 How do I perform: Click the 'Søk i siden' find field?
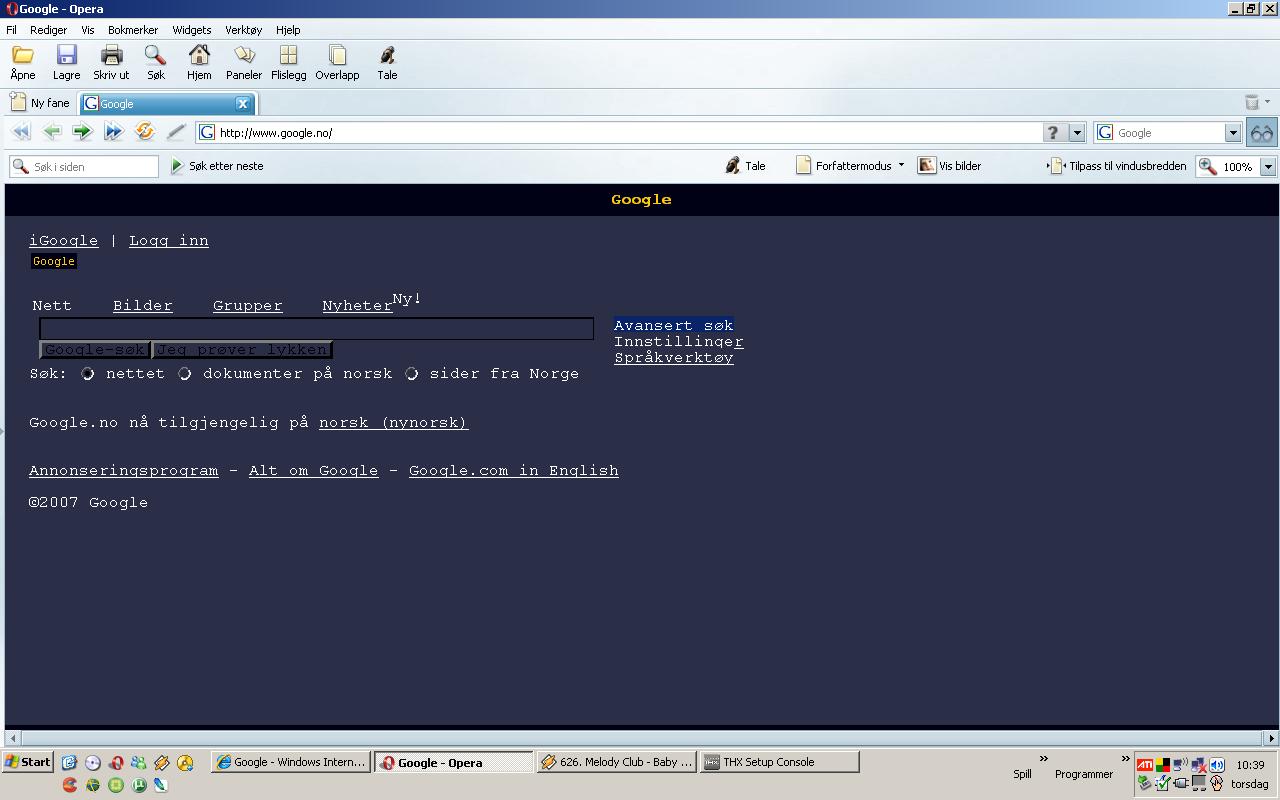[84, 166]
